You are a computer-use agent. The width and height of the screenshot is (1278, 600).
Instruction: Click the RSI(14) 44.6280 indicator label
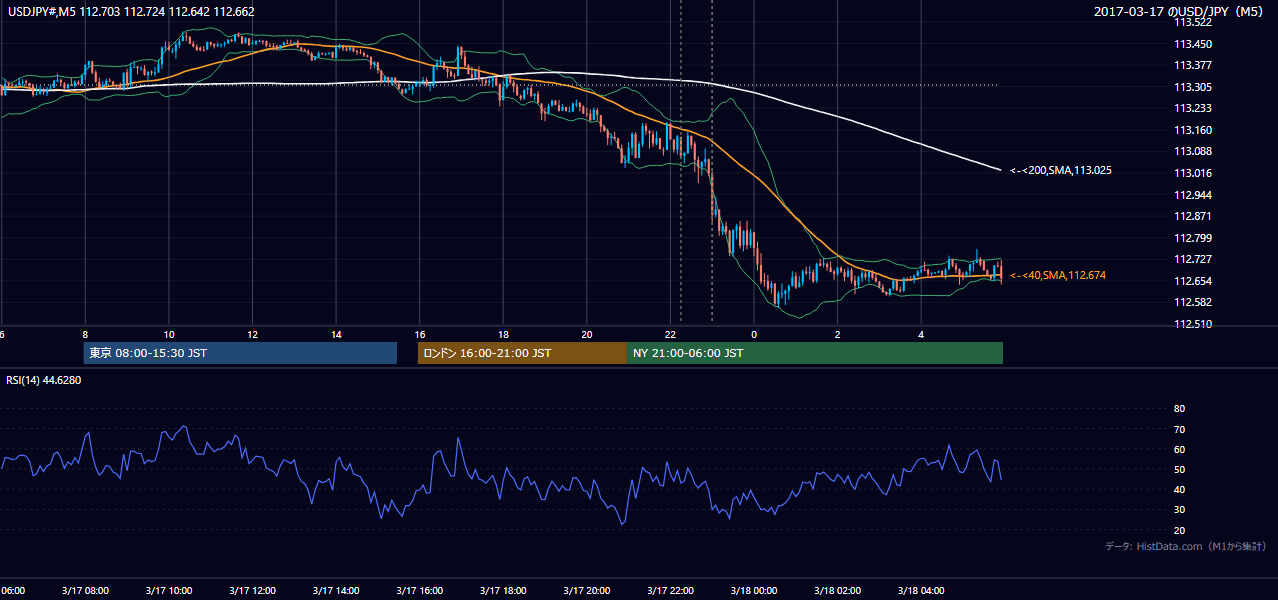[x=44, y=380]
